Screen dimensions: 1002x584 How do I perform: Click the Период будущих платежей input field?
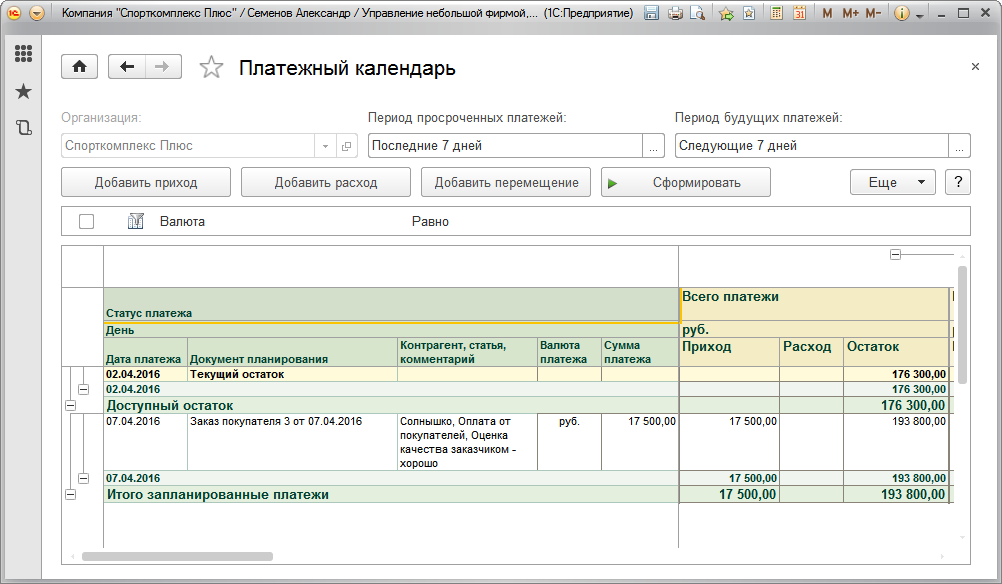[810, 146]
